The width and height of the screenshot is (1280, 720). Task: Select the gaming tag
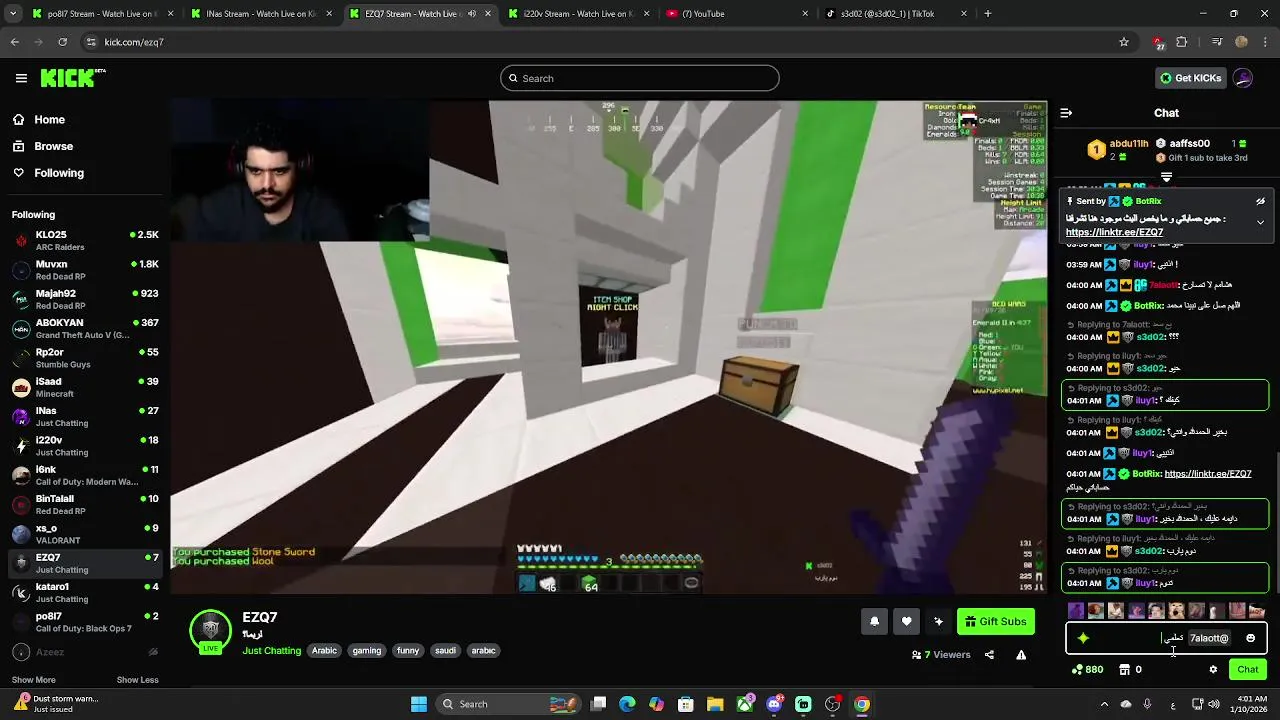click(366, 650)
